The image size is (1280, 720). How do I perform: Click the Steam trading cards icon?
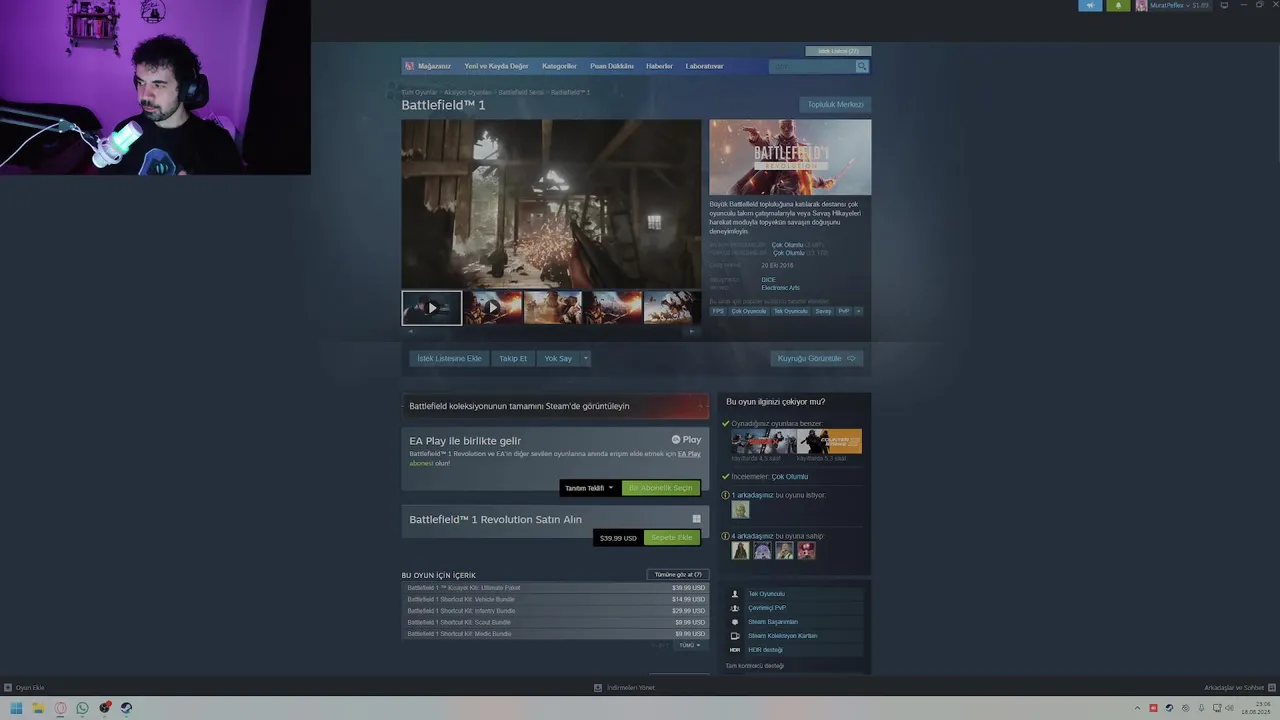[x=735, y=636]
